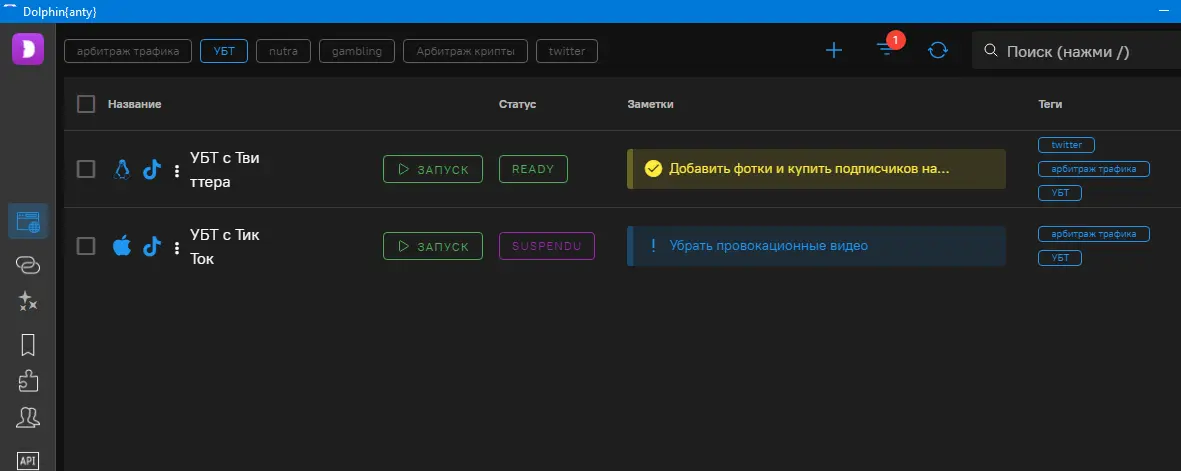
Task: Click TikTok icon of УБТ с Тик Ток
Action: (152, 246)
